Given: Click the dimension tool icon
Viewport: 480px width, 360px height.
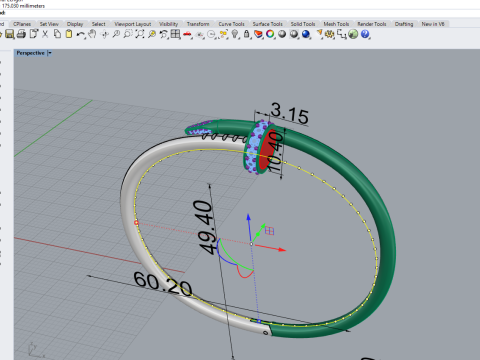Looking at the screenshot, I should [341, 34].
